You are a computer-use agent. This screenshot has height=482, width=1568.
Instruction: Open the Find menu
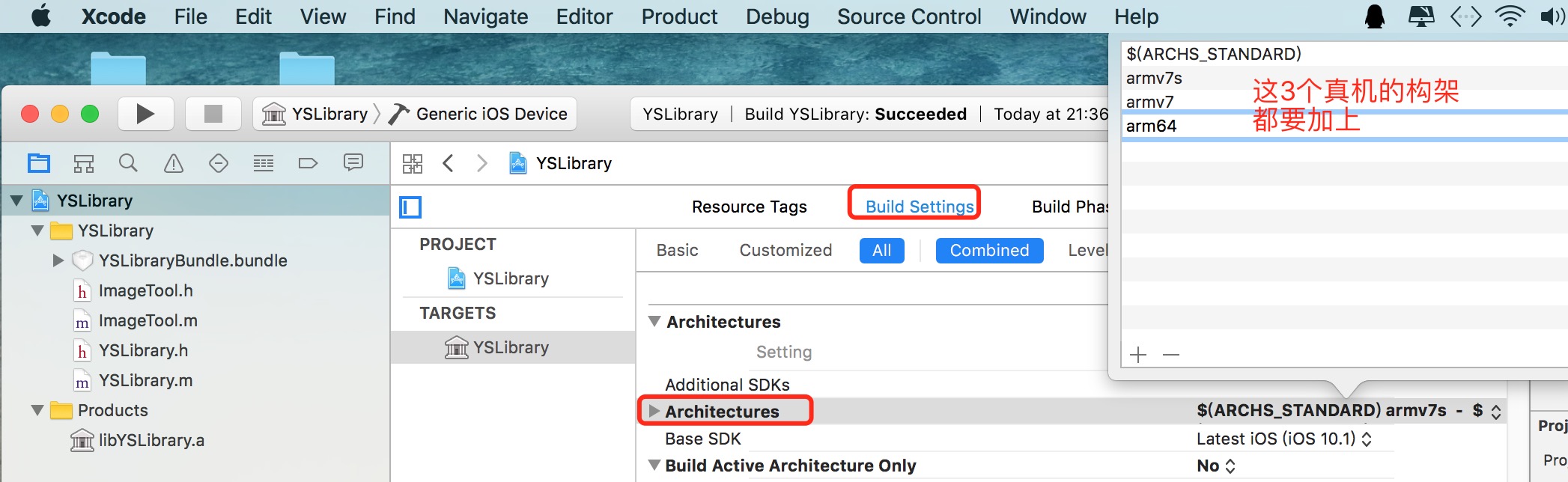pos(395,16)
